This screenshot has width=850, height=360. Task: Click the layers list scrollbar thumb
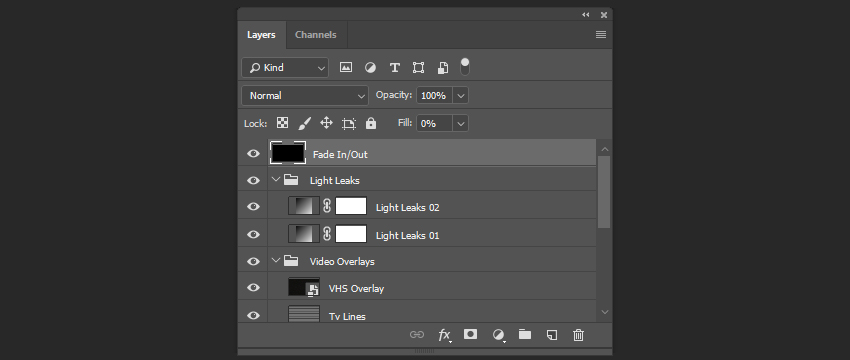pos(604,192)
